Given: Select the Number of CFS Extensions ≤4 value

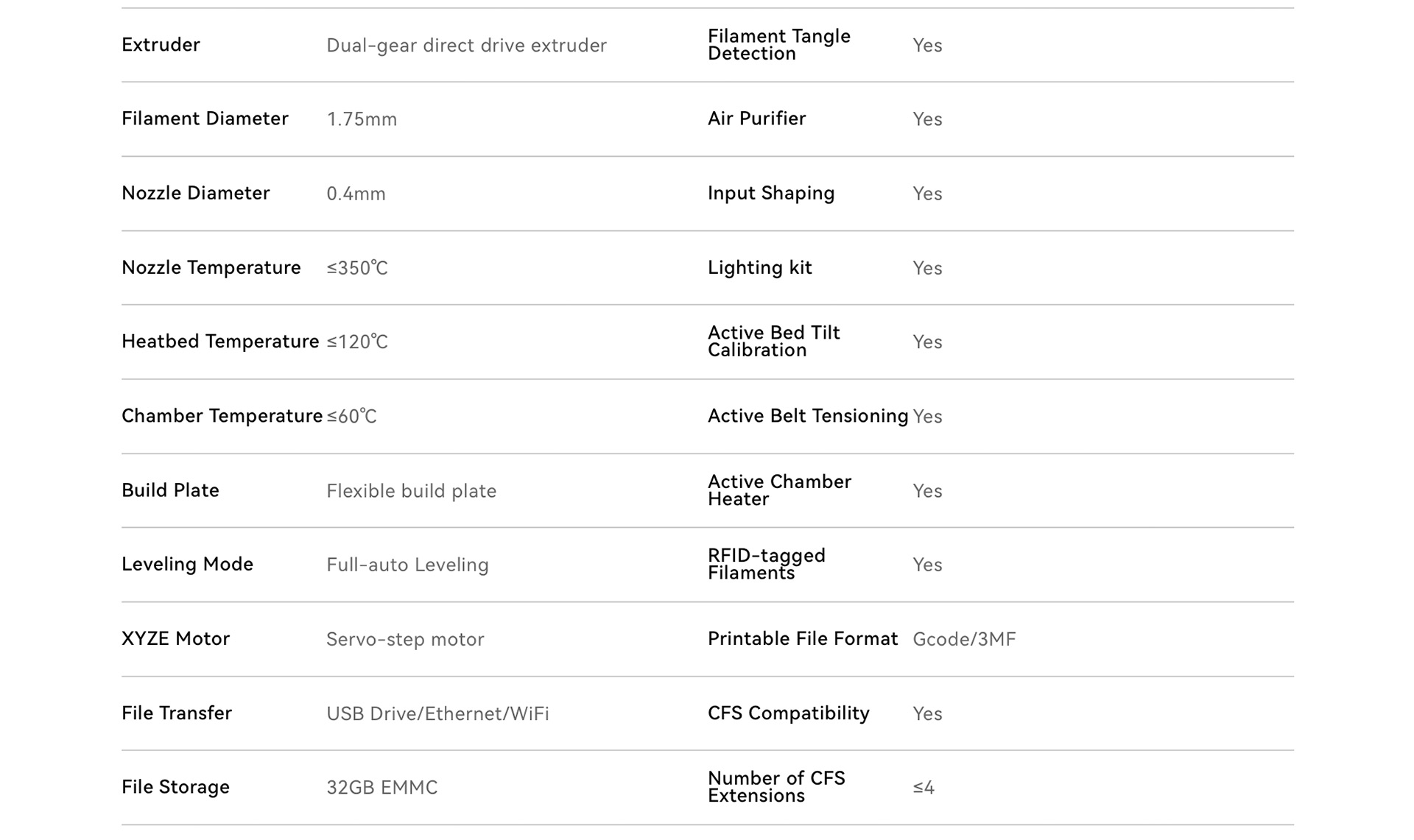Looking at the screenshot, I should [x=924, y=788].
